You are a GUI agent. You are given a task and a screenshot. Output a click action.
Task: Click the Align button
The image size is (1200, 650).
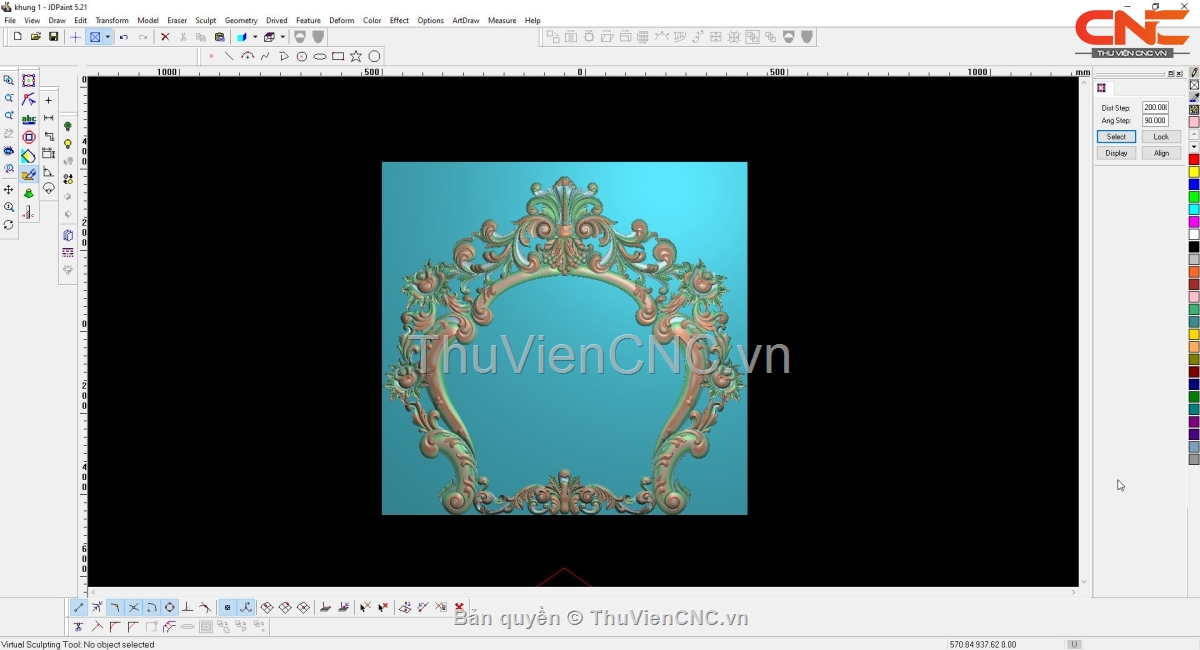coord(1161,153)
